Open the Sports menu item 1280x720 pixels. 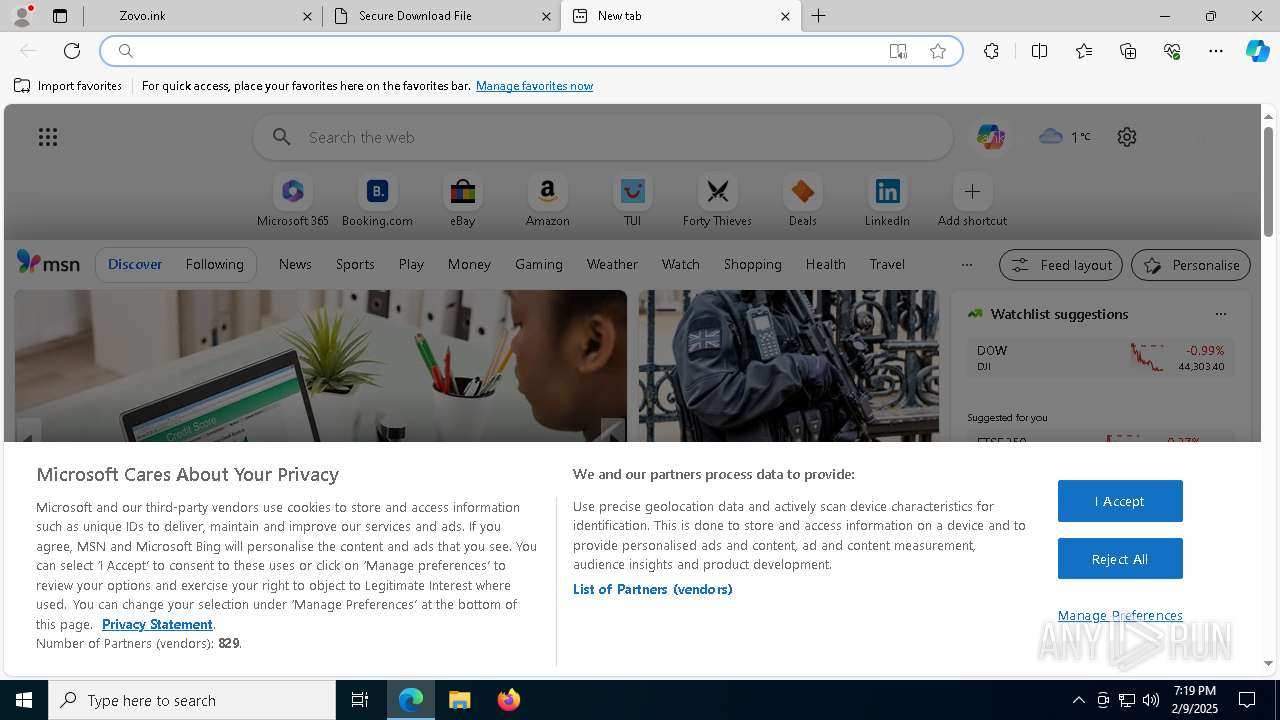[x=355, y=264]
